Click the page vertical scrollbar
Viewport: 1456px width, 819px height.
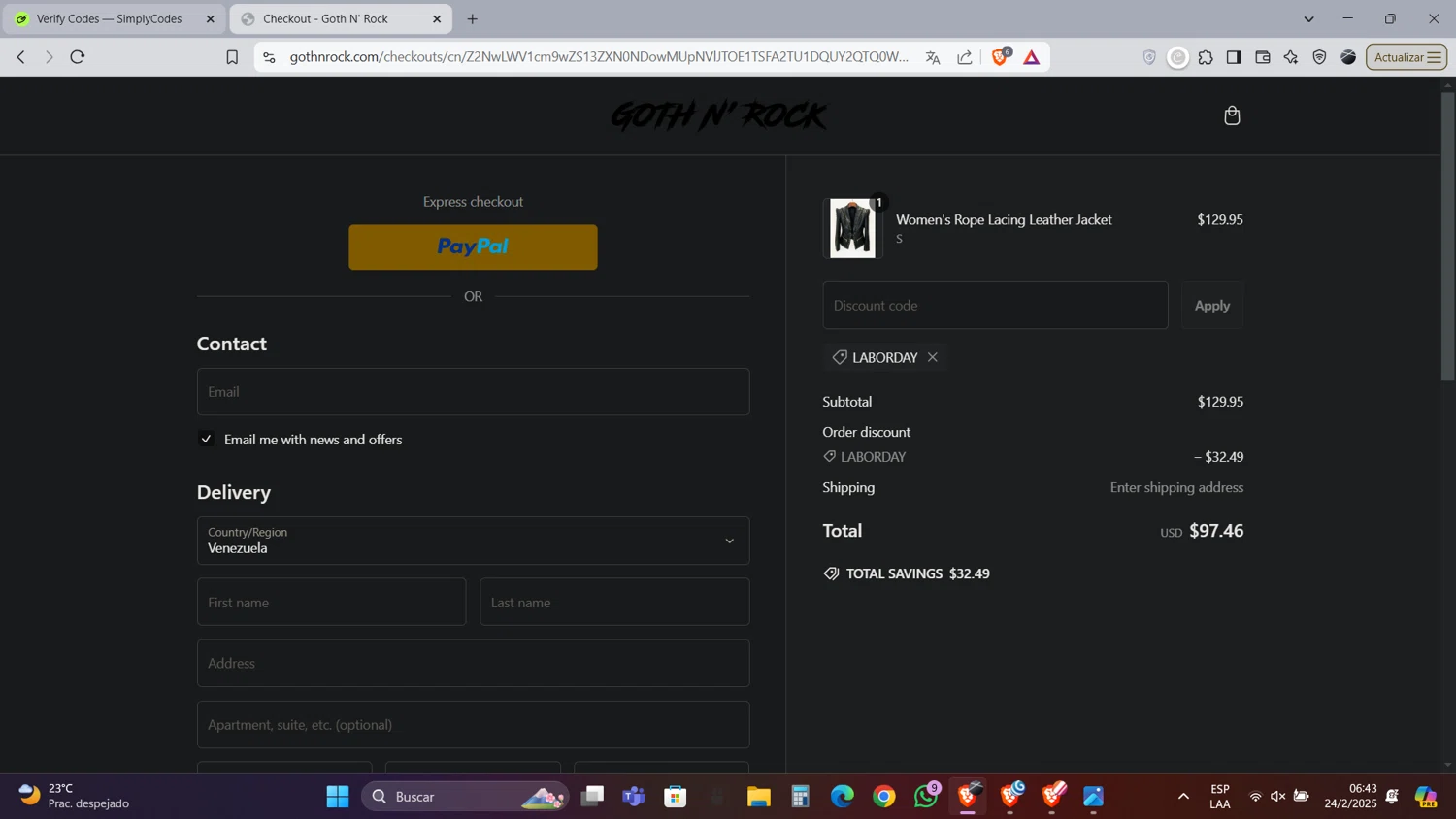coord(1448,238)
